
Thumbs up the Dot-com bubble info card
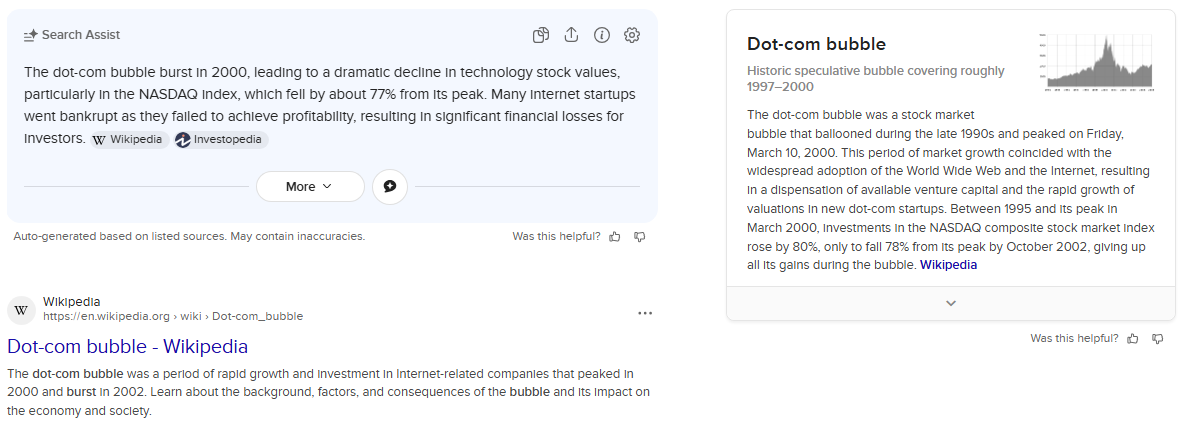tap(1133, 339)
